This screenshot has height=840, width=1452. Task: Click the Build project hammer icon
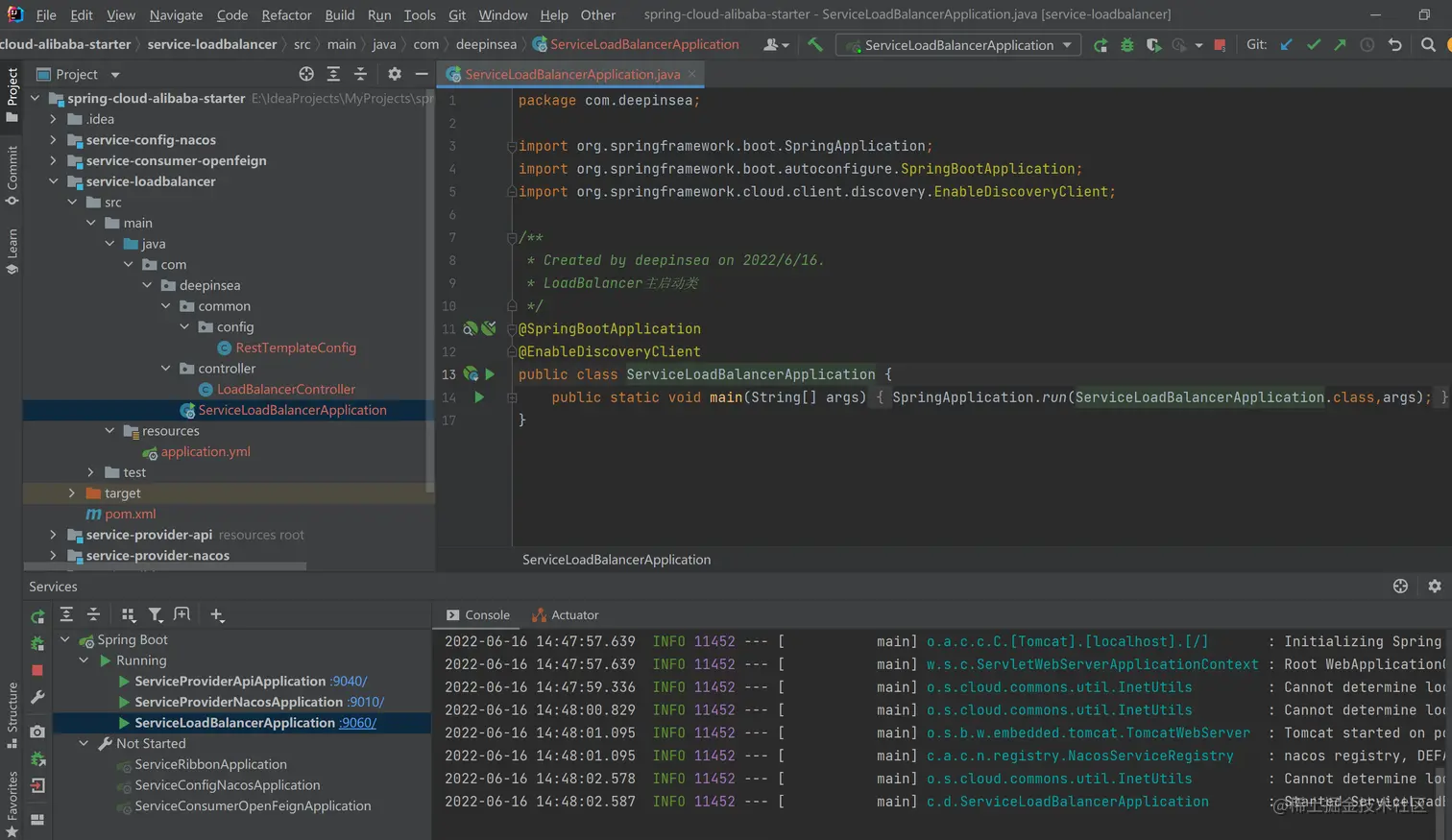pyautogui.click(x=814, y=44)
